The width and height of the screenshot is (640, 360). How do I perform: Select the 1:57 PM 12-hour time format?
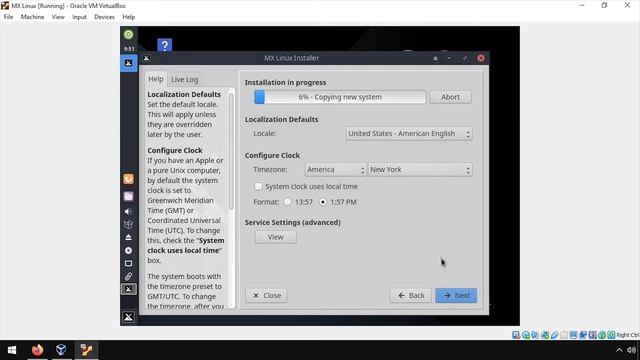pos(323,202)
